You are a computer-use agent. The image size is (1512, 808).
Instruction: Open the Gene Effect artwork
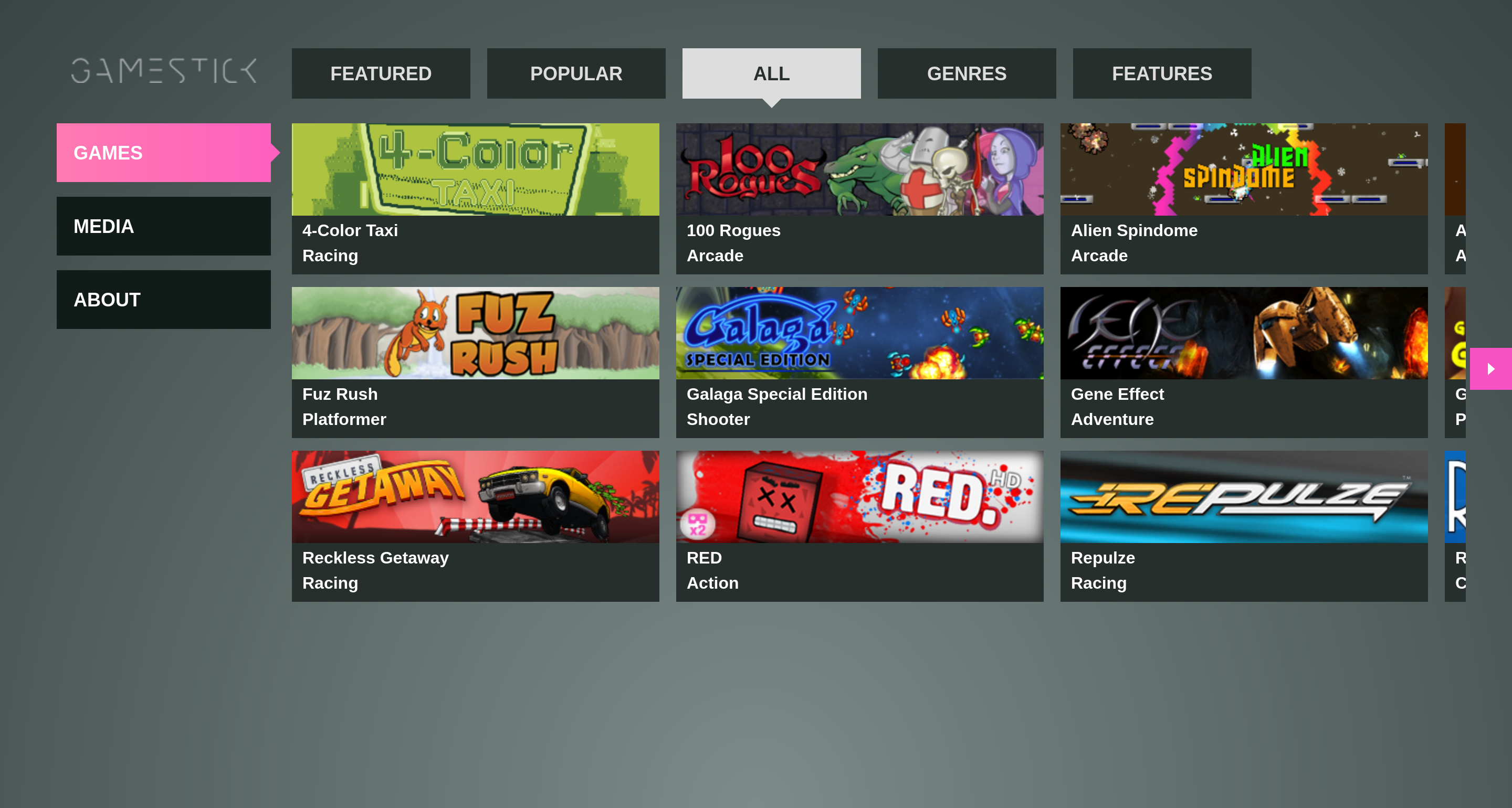1244,333
